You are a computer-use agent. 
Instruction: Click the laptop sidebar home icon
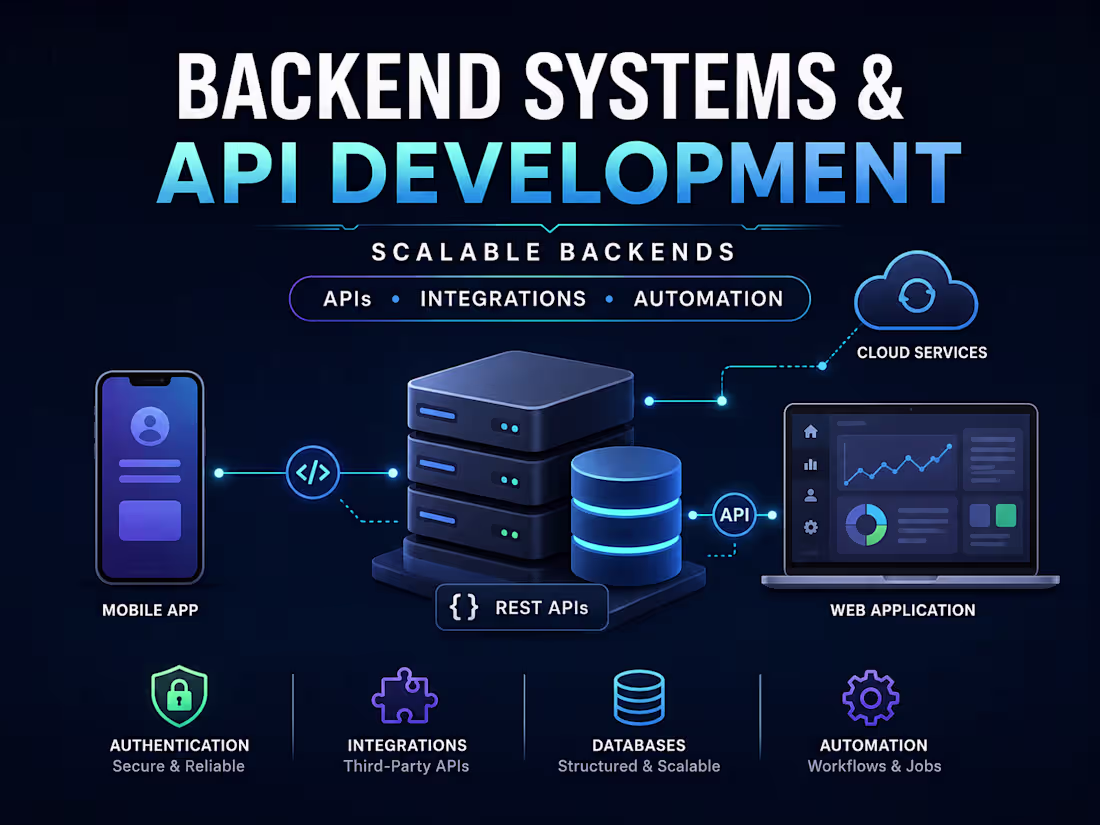click(811, 431)
